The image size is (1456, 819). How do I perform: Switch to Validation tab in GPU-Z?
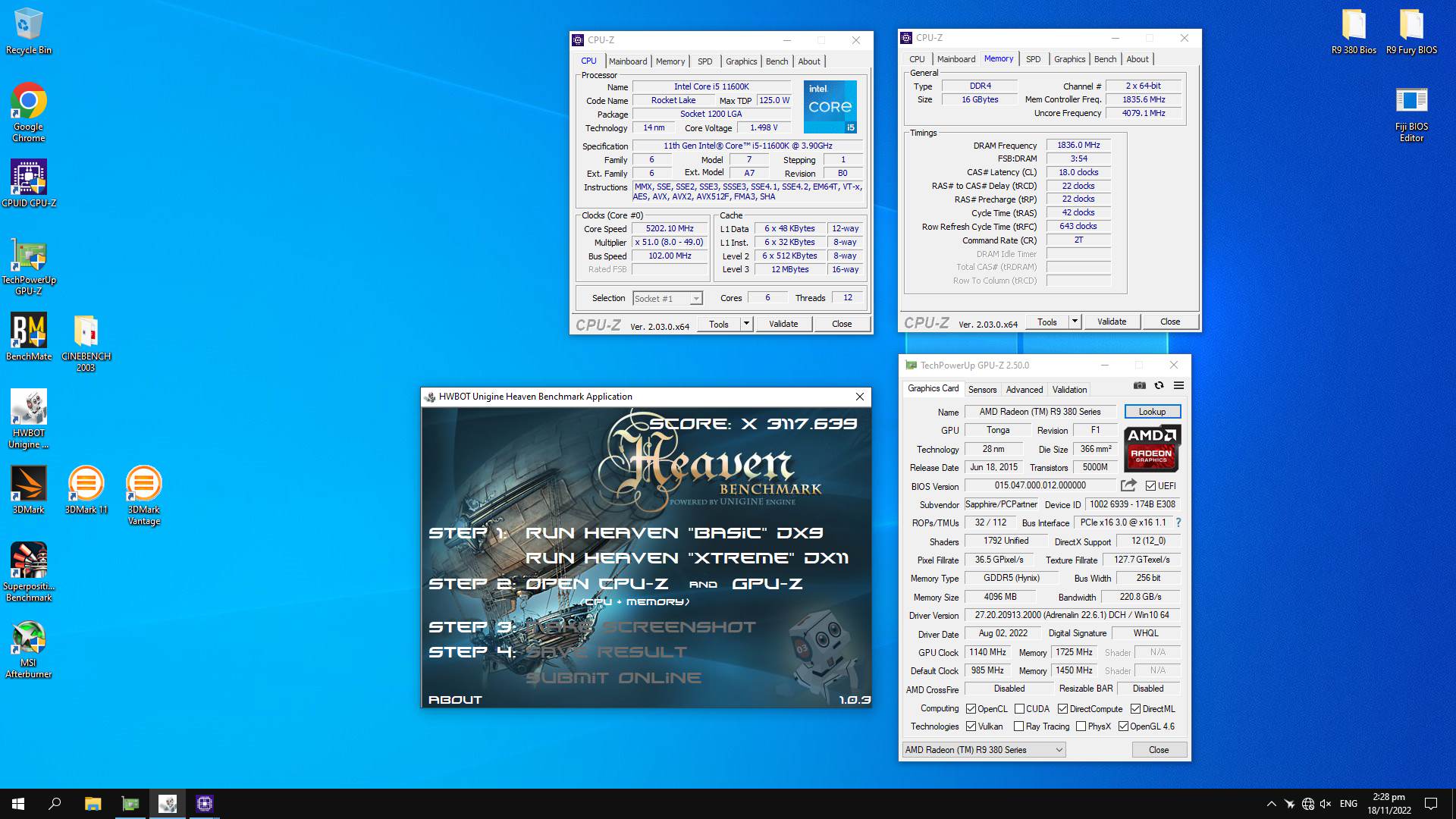tap(1069, 390)
